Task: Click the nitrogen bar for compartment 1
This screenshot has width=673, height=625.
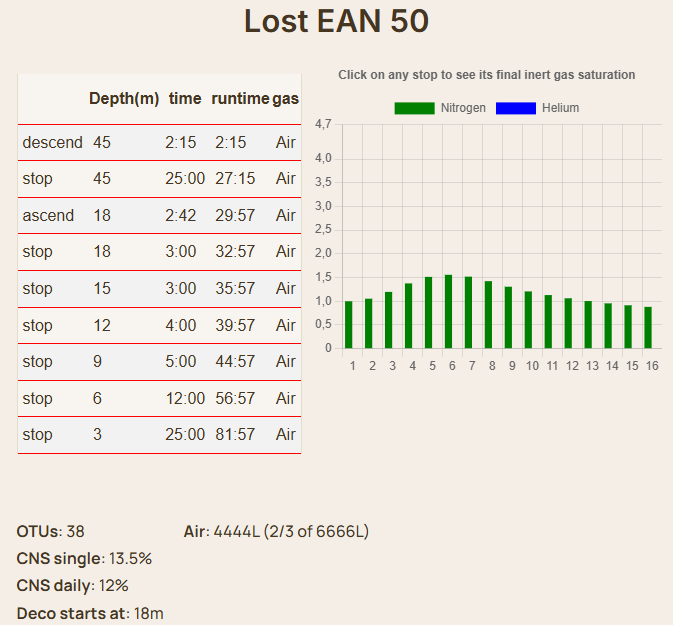Action: pyautogui.click(x=349, y=325)
